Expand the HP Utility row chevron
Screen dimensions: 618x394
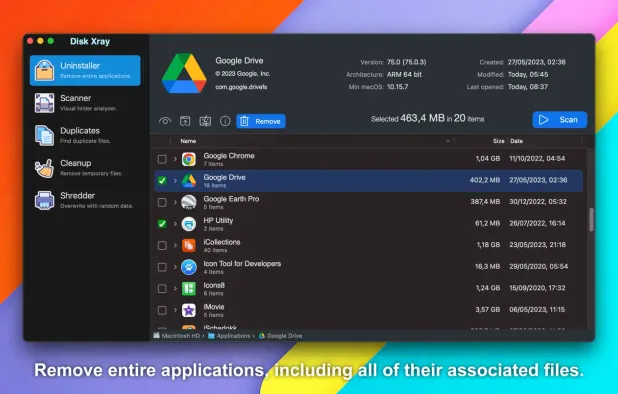coord(175,224)
